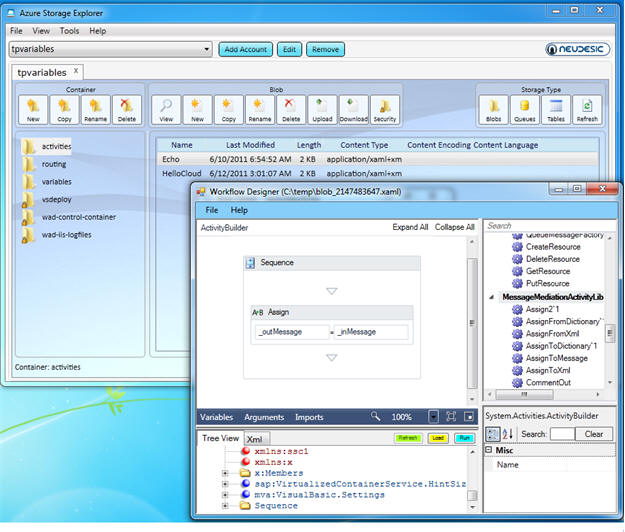Click the toolbox Search field

pyautogui.click(x=550, y=226)
